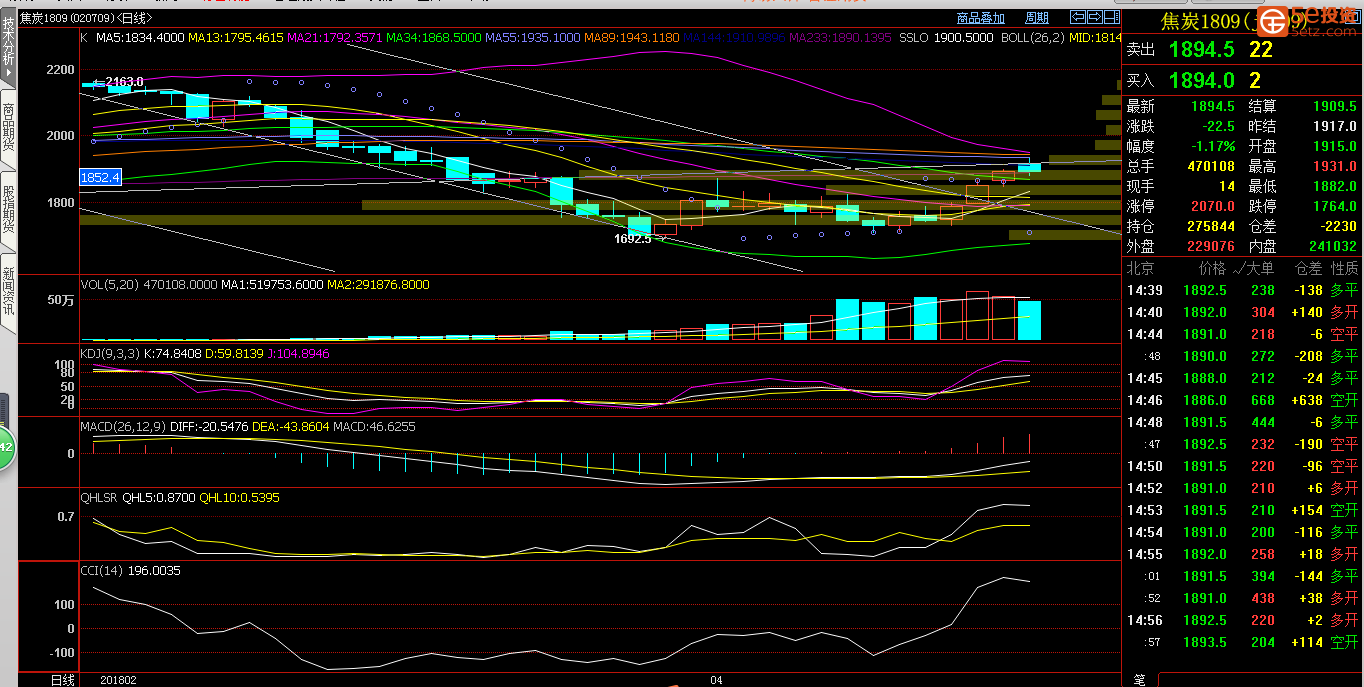Click the 价格 column header

(x=1212, y=268)
